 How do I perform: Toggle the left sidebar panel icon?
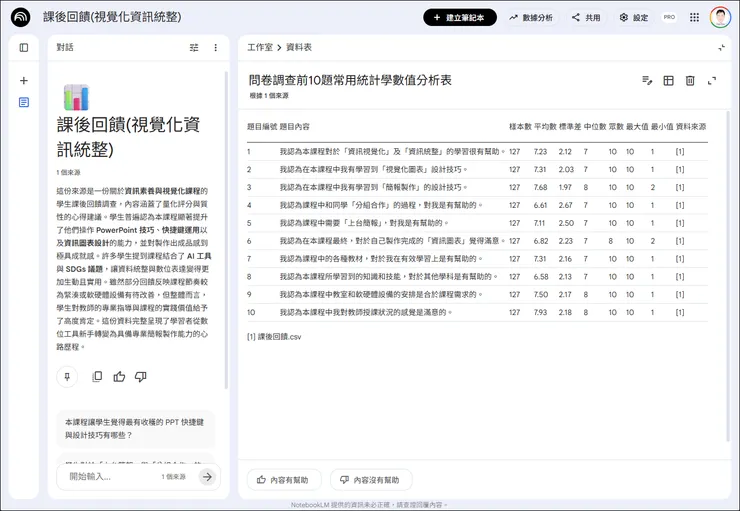point(24,48)
